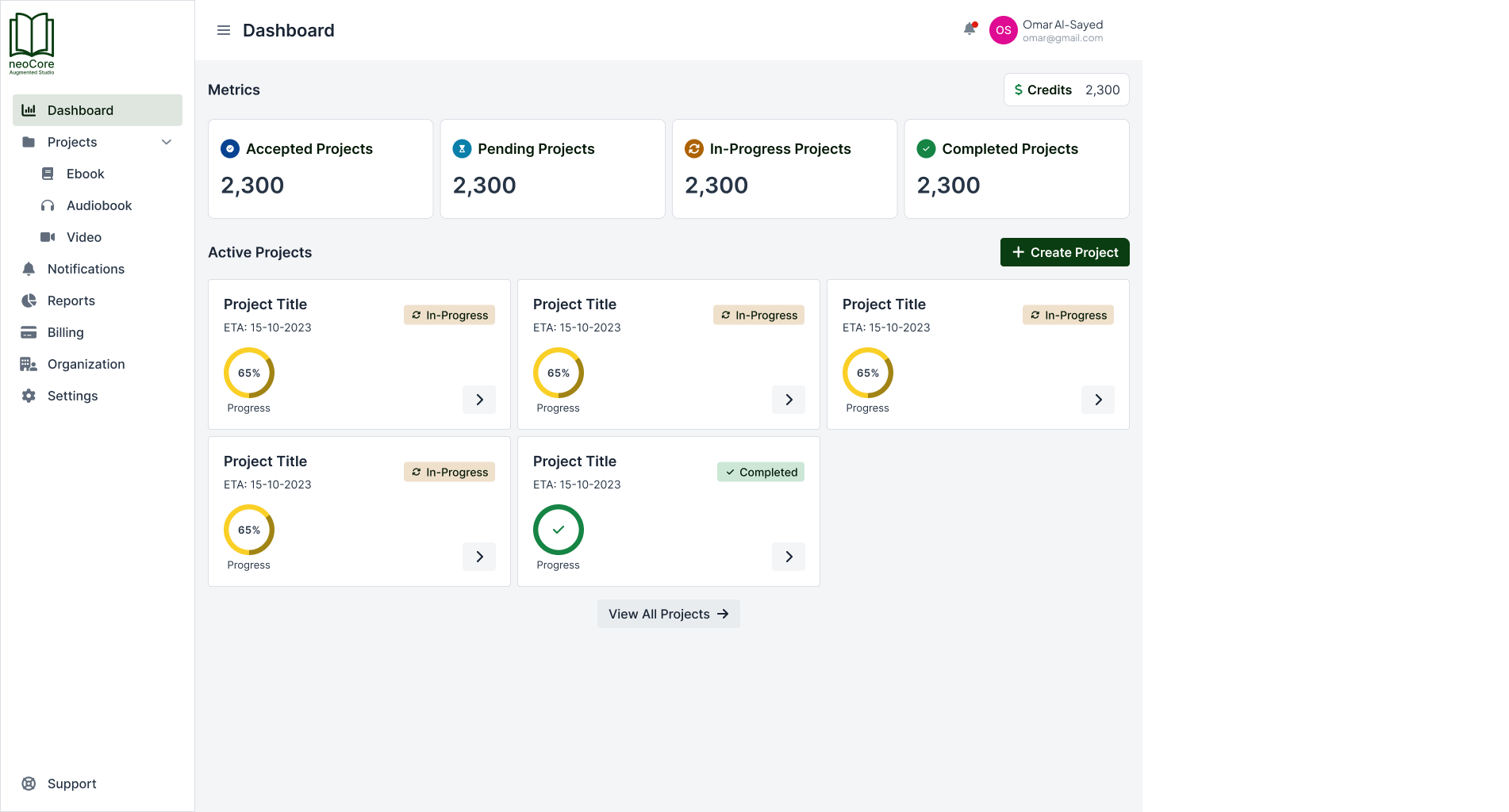The height and width of the screenshot is (812, 1509).
Task: Open Settings from the sidebar menu
Action: pyautogui.click(x=72, y=396)
